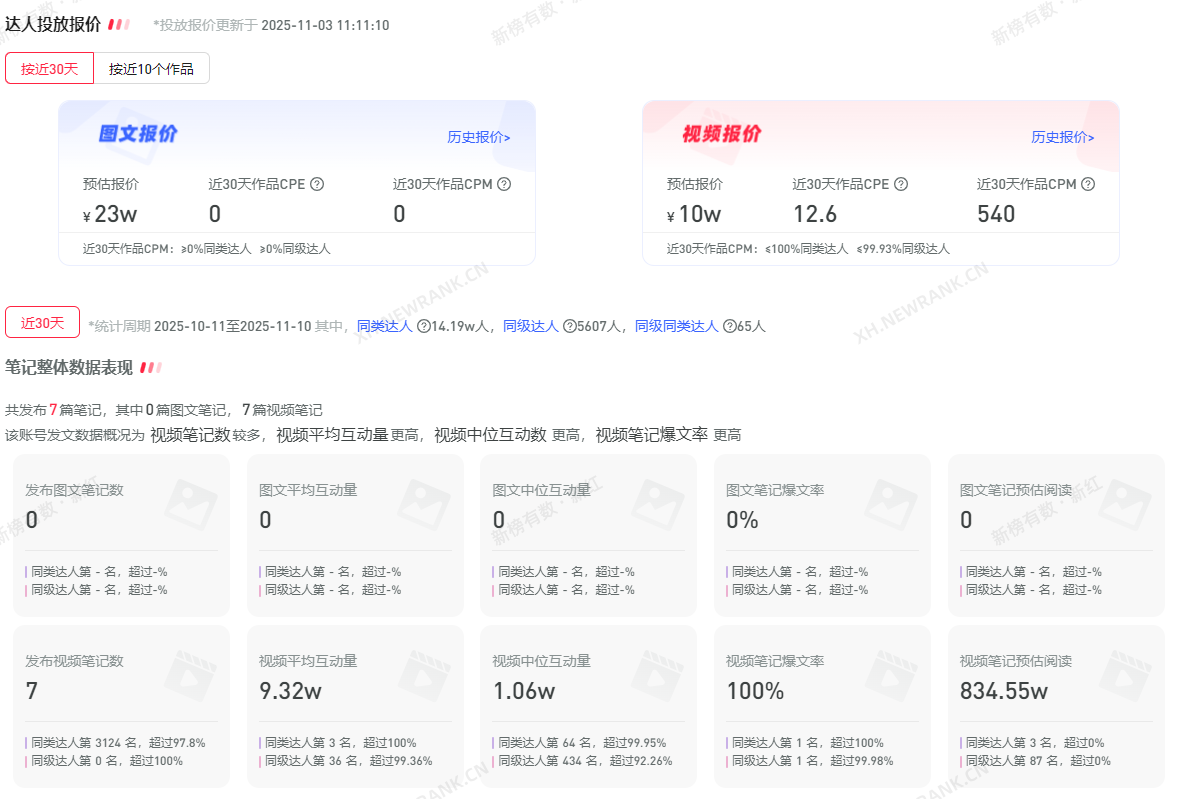Viewport: 1185px width, 799px height.
Task: Click image icon in 发布图文笔记数 card
Action: 190,503
